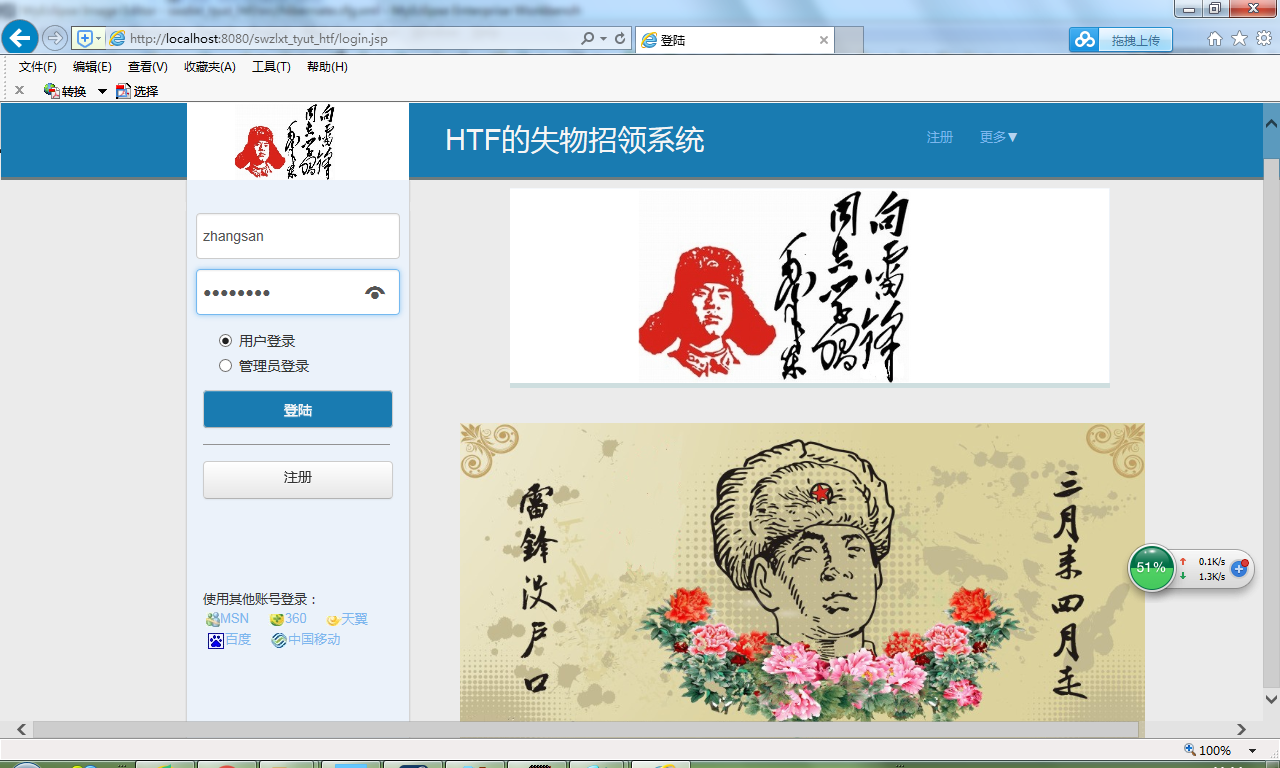Click the blue 登陆 button
This screenshot has height=768, width=1280.
point(298,410)
